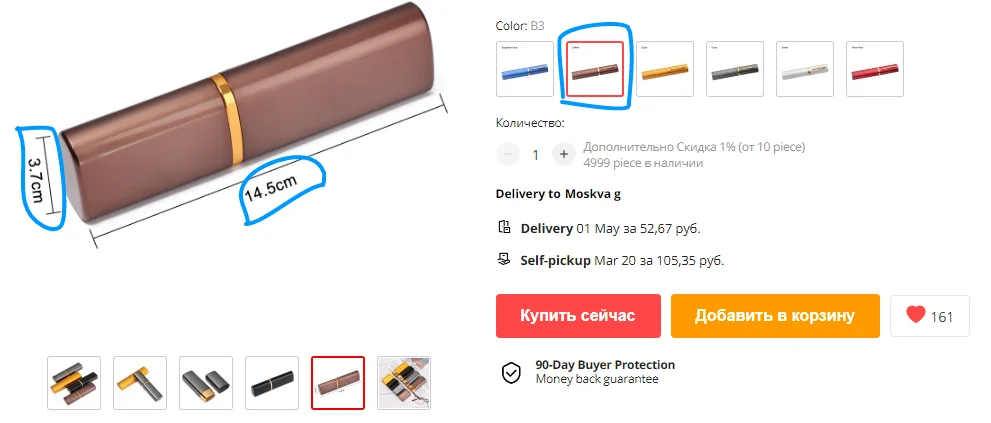Select the blue color option
The image size is (991, 423).
click(x=525, y=69)
